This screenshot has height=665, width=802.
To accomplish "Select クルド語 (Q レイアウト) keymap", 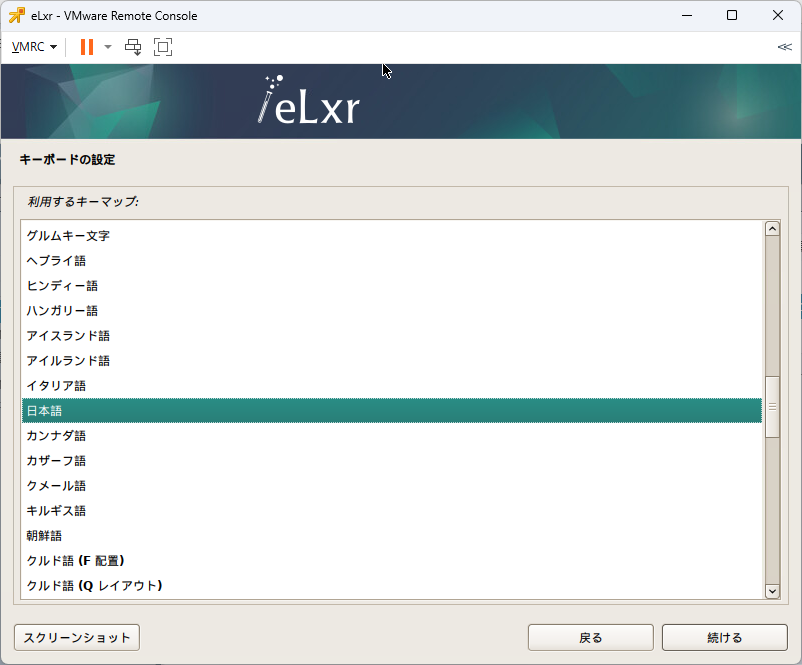I will point(392,585).
